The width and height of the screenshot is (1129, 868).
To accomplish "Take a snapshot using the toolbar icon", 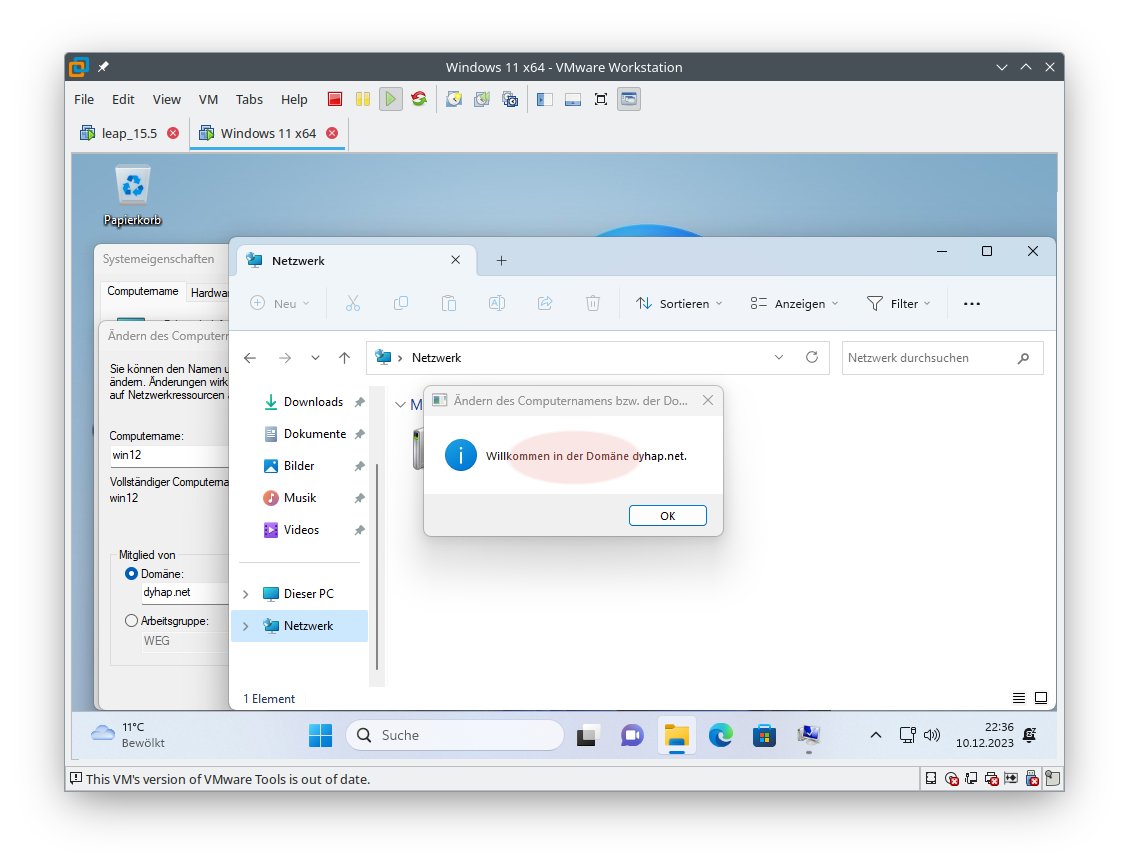I will [454, 99].
